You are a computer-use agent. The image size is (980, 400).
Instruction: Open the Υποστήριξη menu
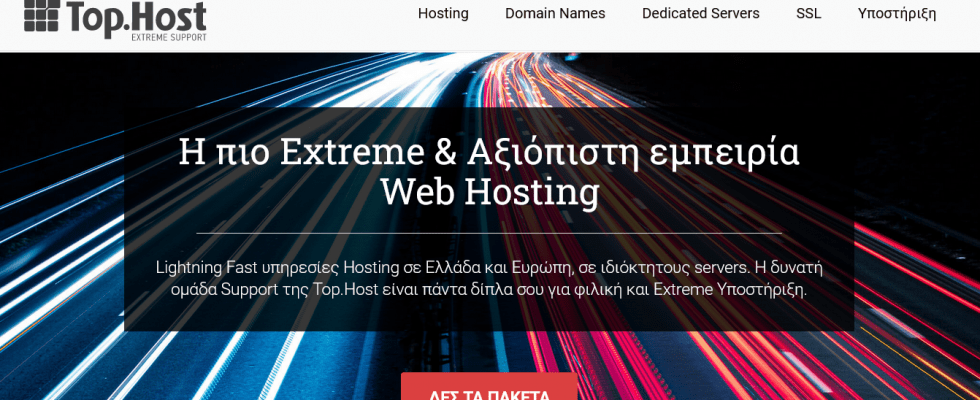click(x=897, y=14)
